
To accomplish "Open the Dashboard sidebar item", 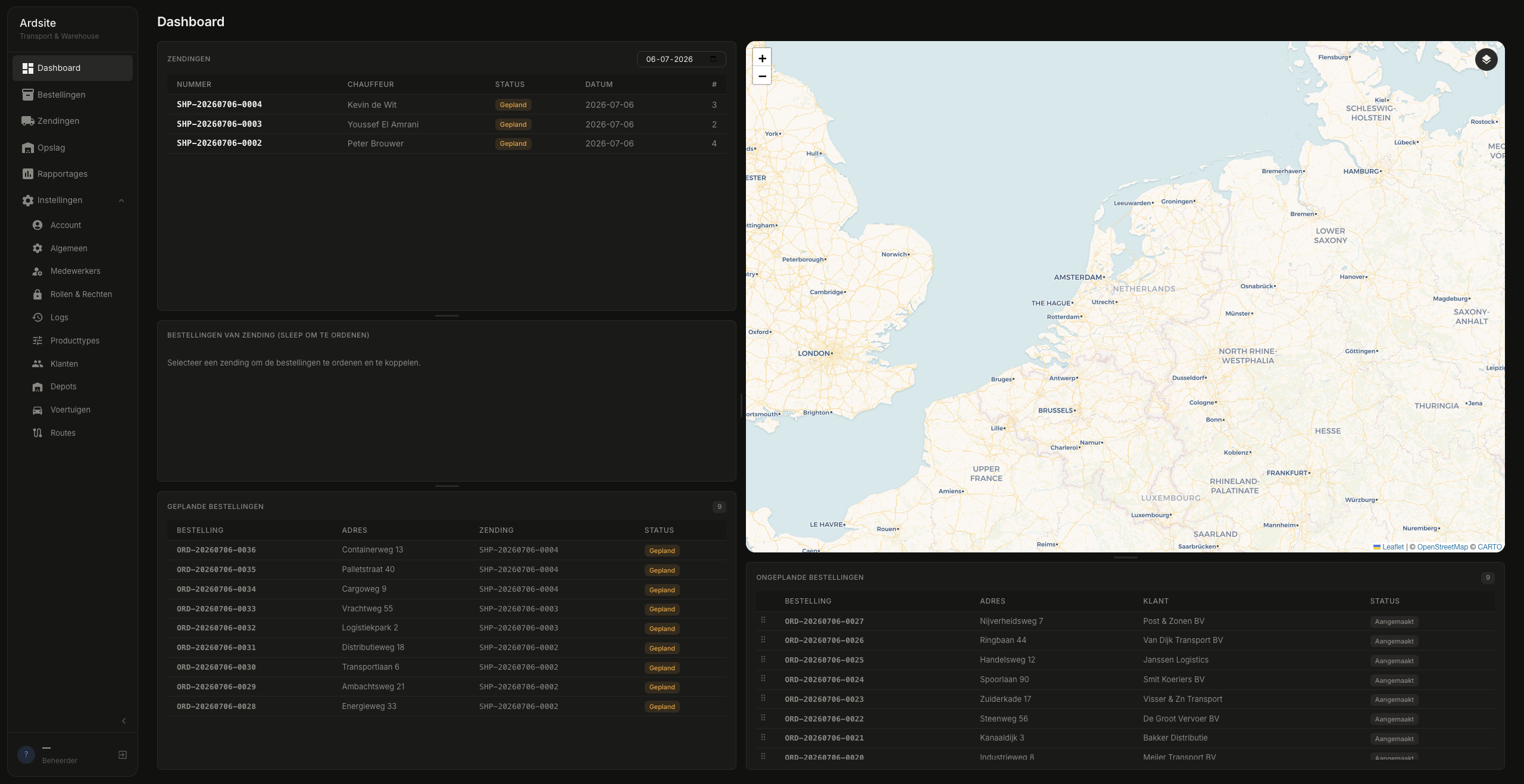I will click(x=72, y=68).
